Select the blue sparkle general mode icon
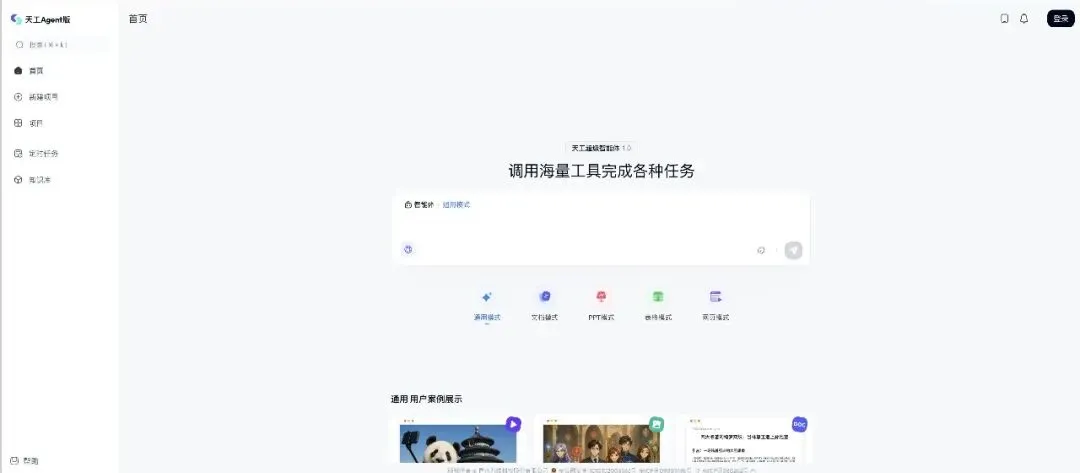Image resolution: width=1080 pixels, height=473 pixels. [487, 297]
